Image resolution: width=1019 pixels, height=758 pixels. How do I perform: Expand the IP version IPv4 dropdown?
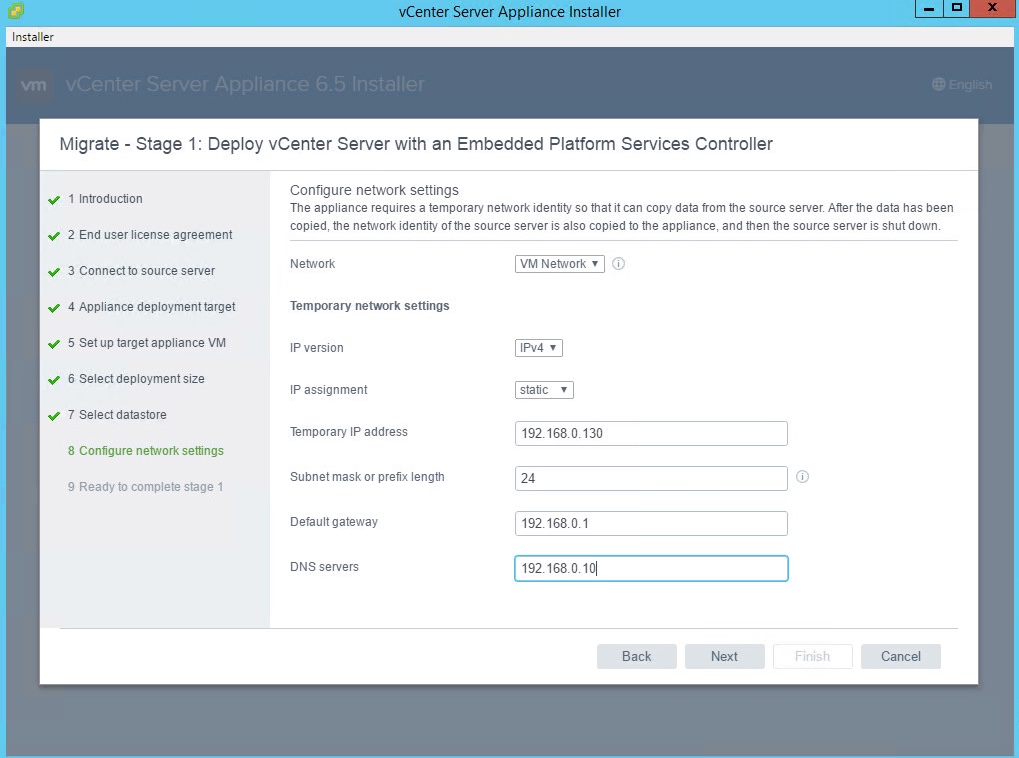coord(539,348)
